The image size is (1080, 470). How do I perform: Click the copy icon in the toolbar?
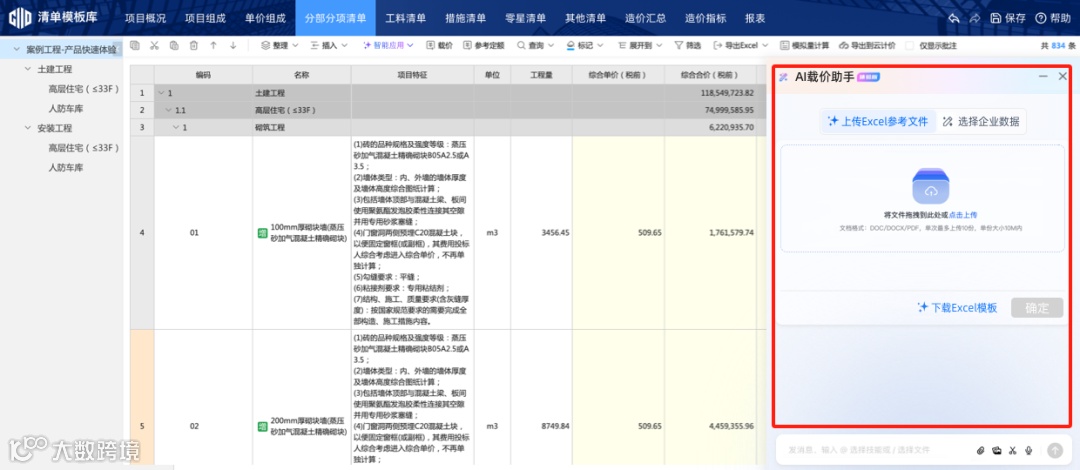(x=135, y=45)
